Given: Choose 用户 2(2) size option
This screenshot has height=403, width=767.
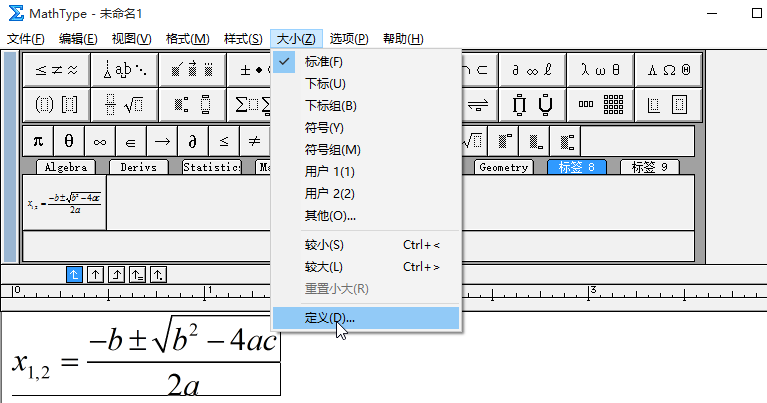Looking at the screenshot, I should tap(366, 194).
